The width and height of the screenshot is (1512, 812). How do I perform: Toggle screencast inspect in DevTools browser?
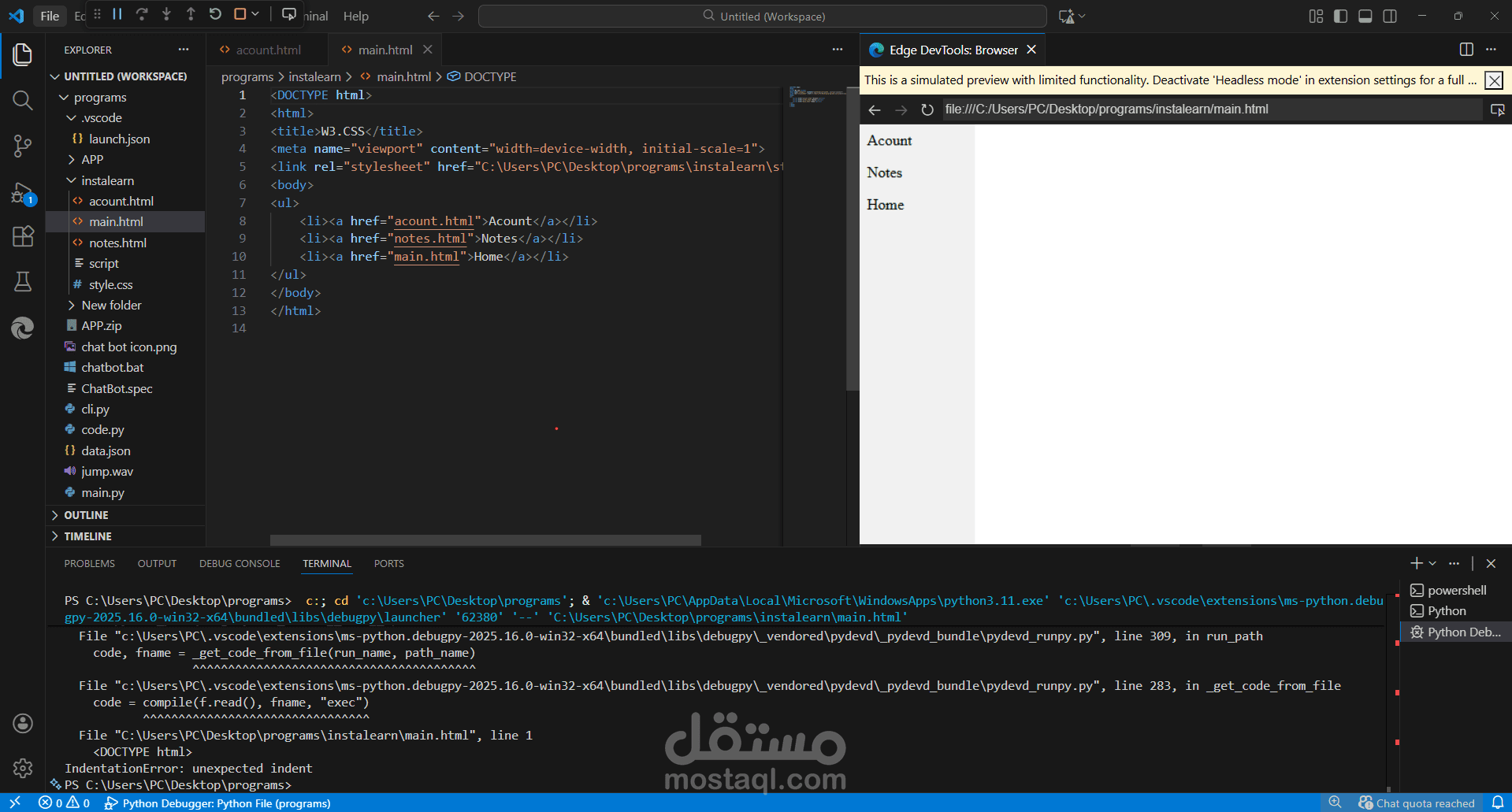(x=1498, y=109)
